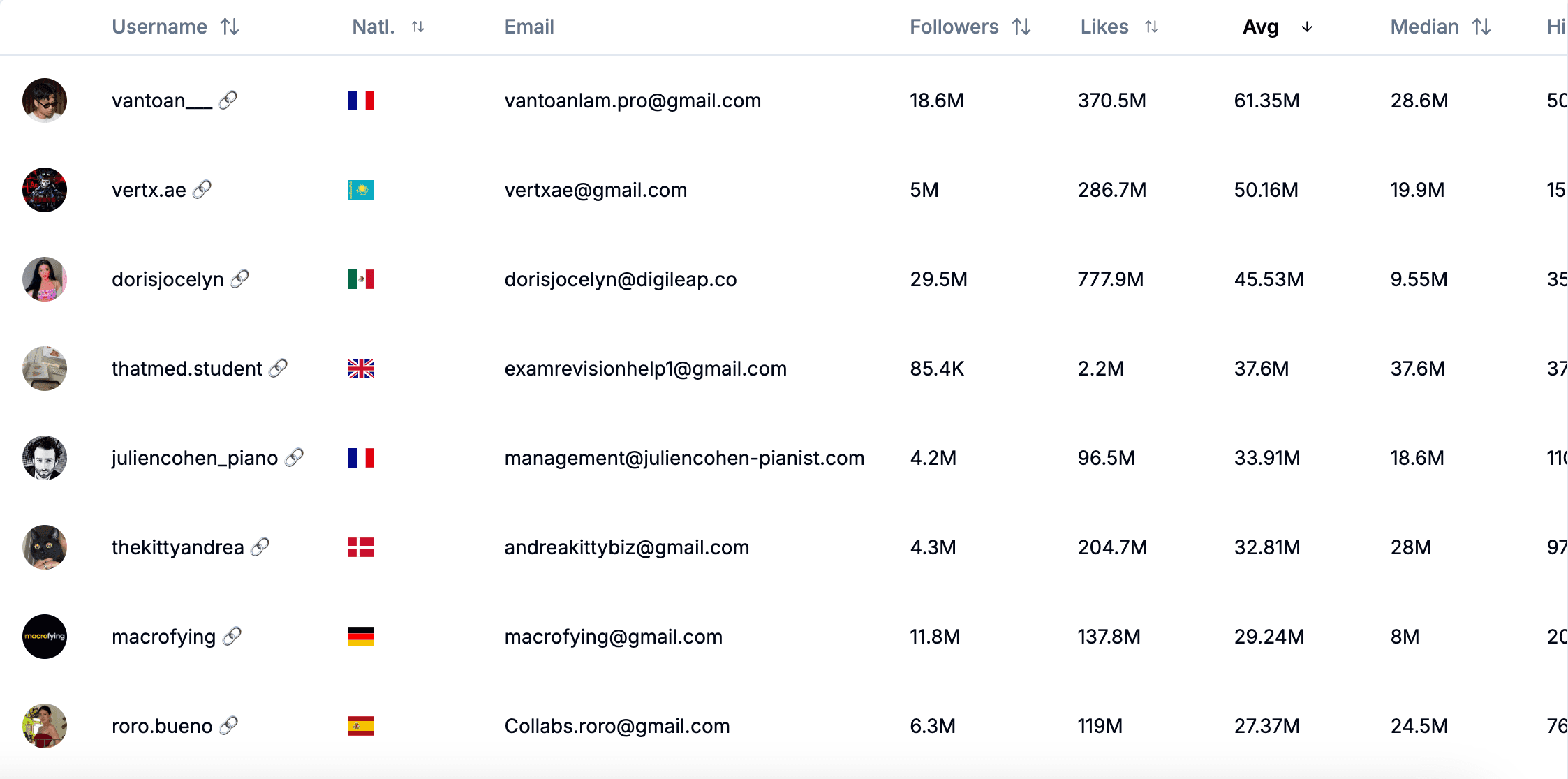Click link icon next to vantoan___

point(228,101)
